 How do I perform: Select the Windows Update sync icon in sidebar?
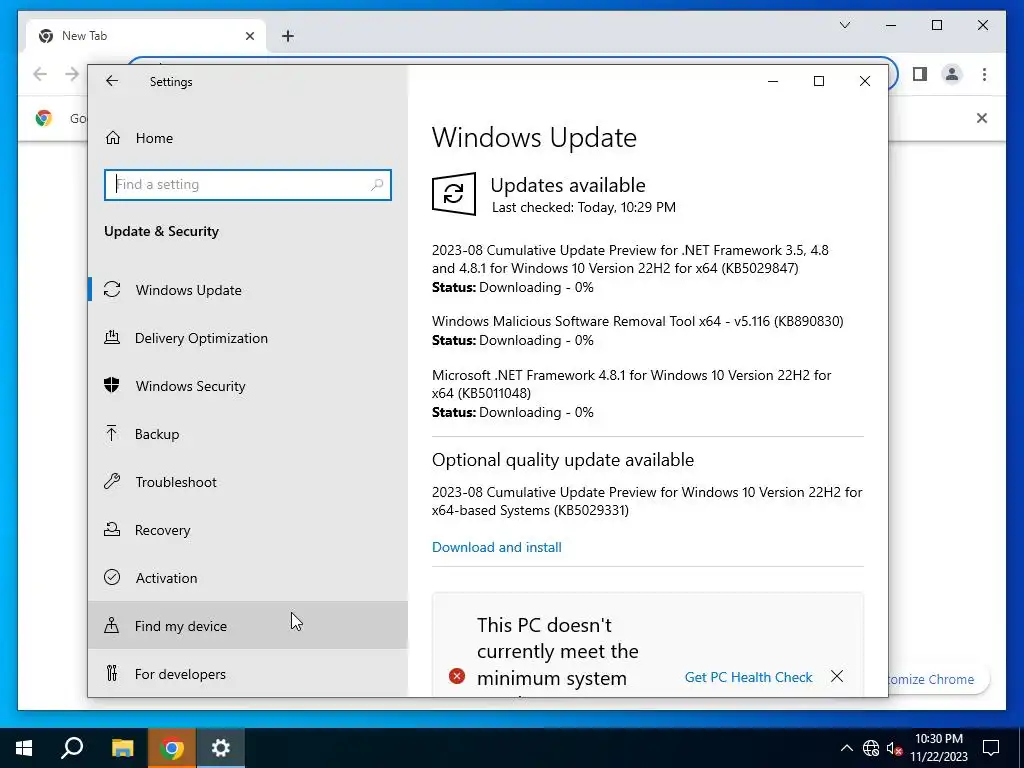coord(112,289)
